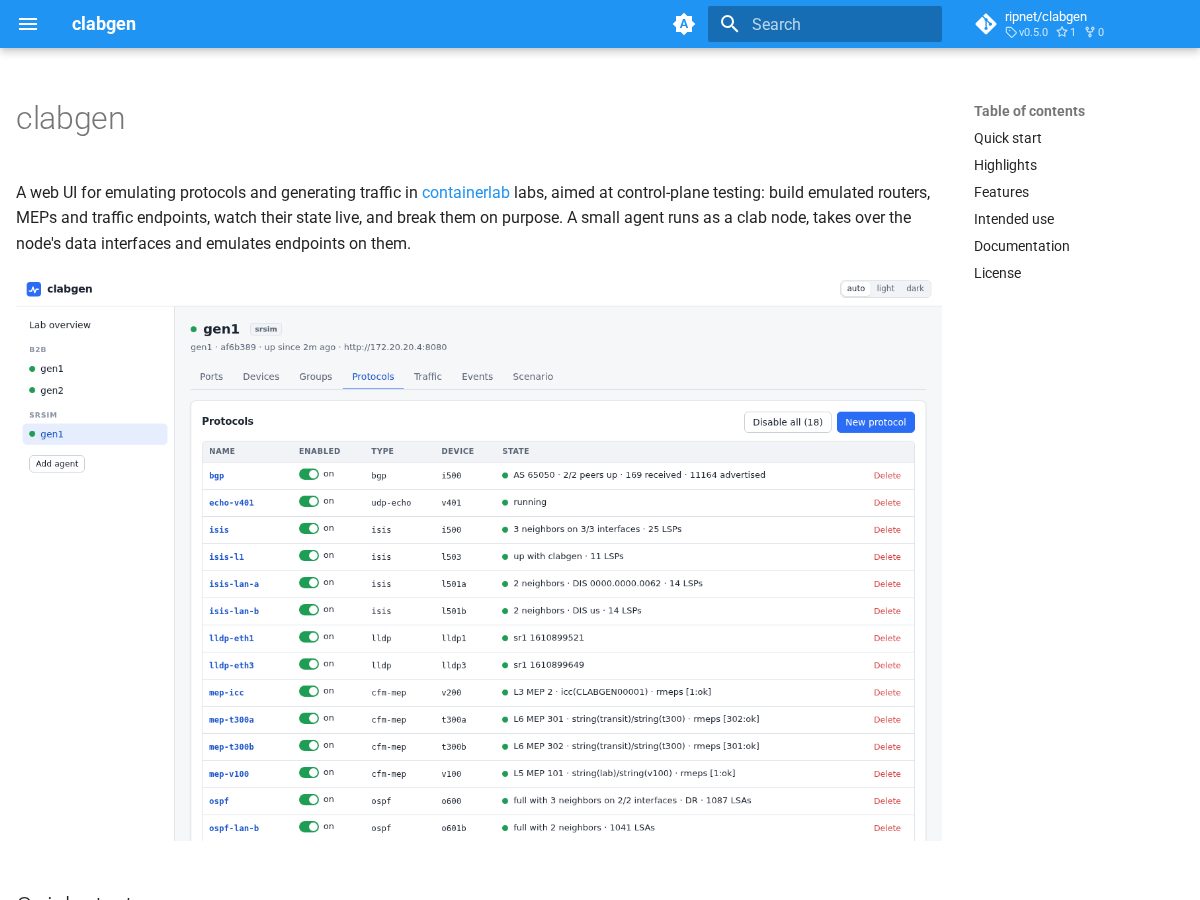Open Lab overview in the sidebar

coord(60,325)
